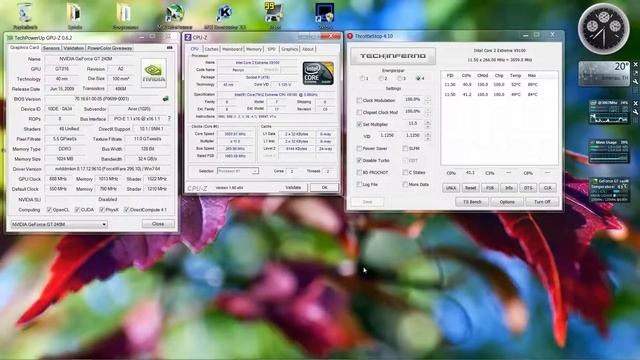Switch to Validation tab in GPU-Z

tap(73, 48)
